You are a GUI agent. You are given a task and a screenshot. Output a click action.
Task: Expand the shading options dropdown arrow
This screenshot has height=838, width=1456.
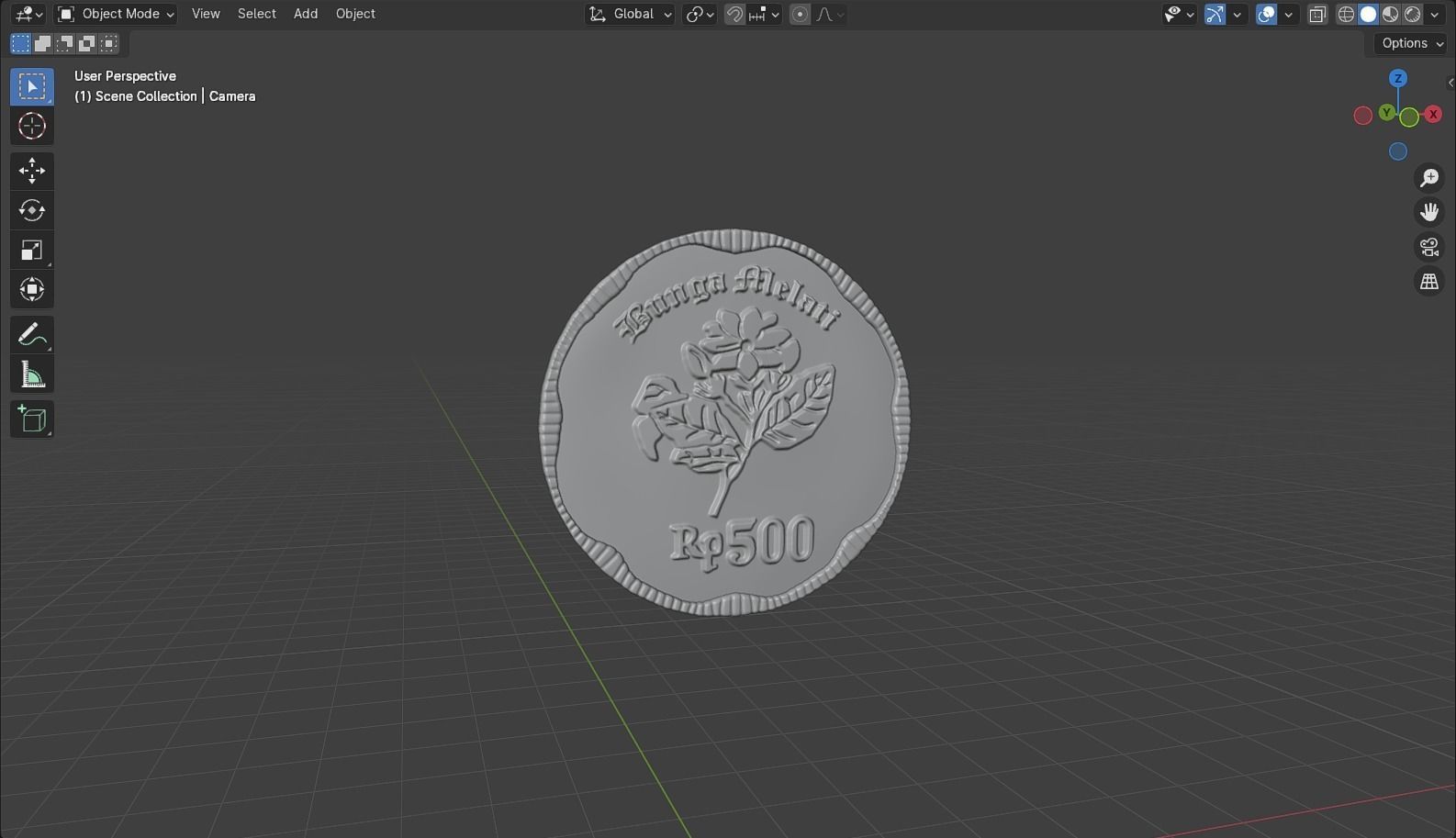point(1435,14)
